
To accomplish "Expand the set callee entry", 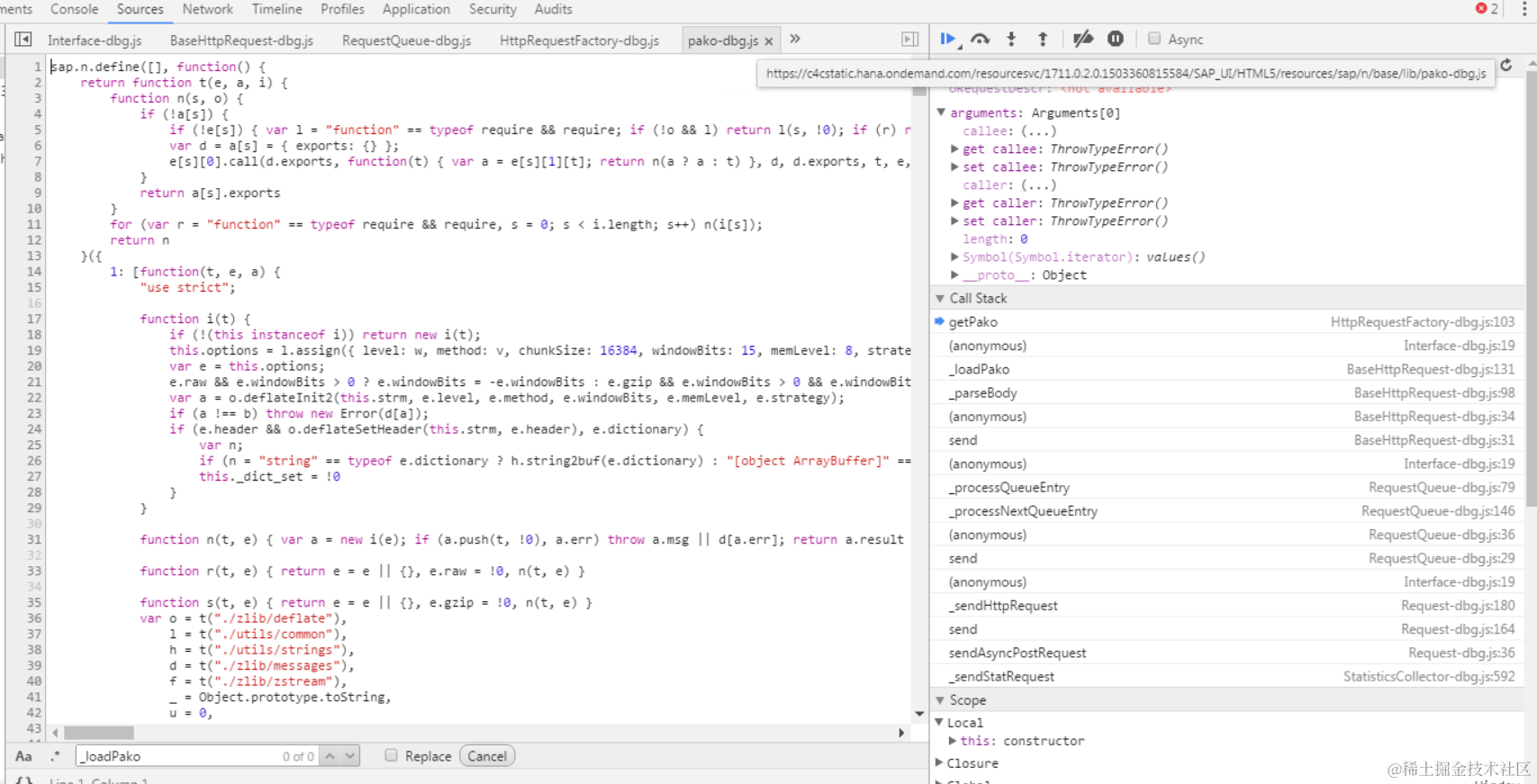I will (x=954, y=167).
